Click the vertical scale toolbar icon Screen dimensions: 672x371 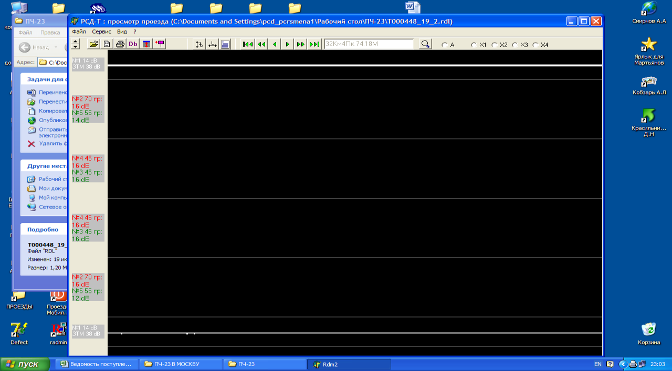[x=199, y=44]
